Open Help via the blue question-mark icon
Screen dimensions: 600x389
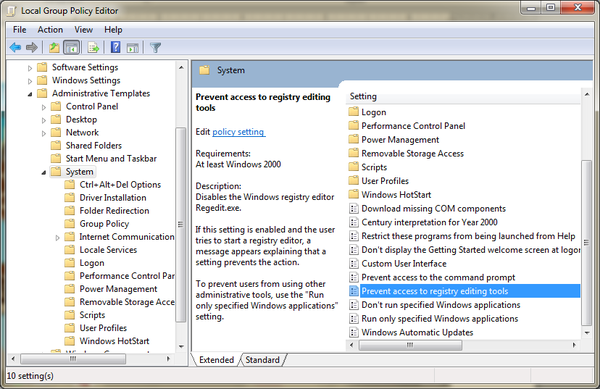point(115,47)
